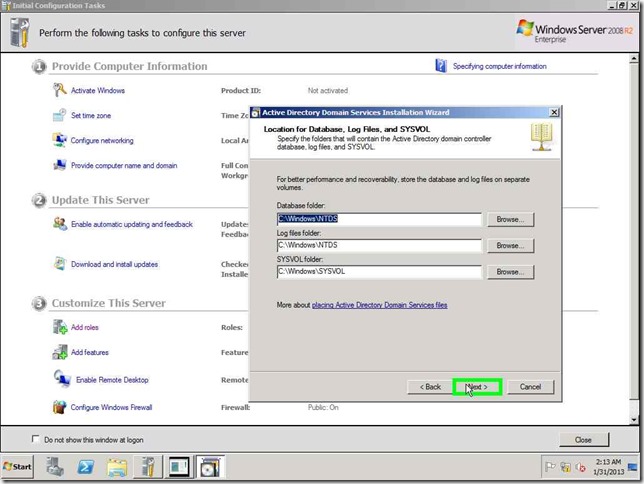644x484 pixels.
Task: Open the Start menu
Action: click(x=17, y=467)
